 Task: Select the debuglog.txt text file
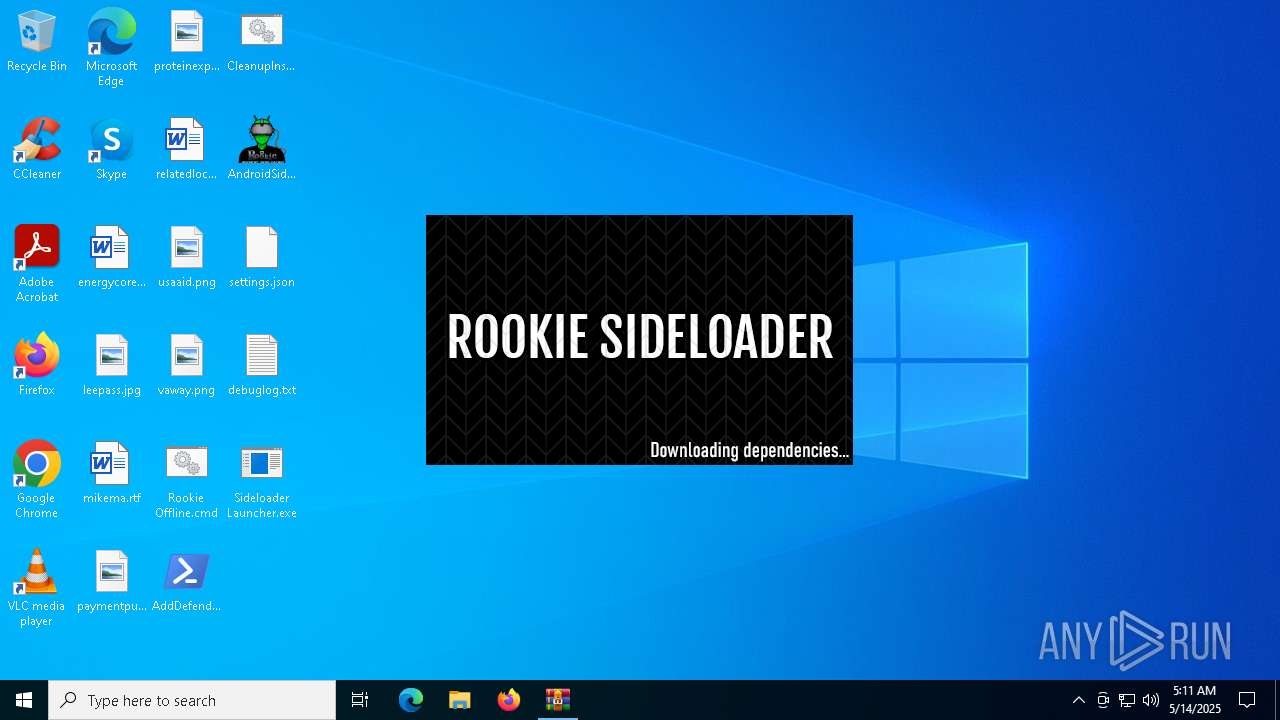(261, 366)
